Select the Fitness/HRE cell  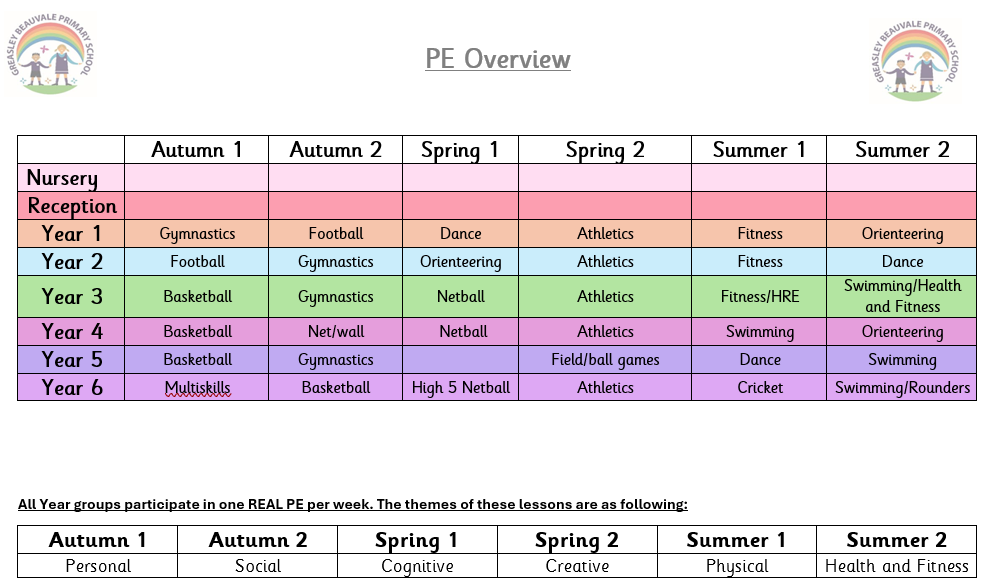pos(760,297)
